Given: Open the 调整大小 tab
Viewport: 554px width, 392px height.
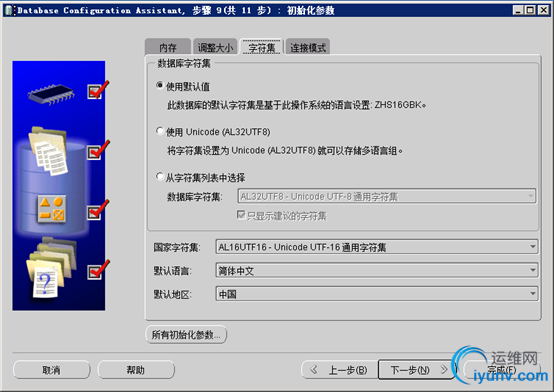Looking at the screenshot, I should 215,47.
